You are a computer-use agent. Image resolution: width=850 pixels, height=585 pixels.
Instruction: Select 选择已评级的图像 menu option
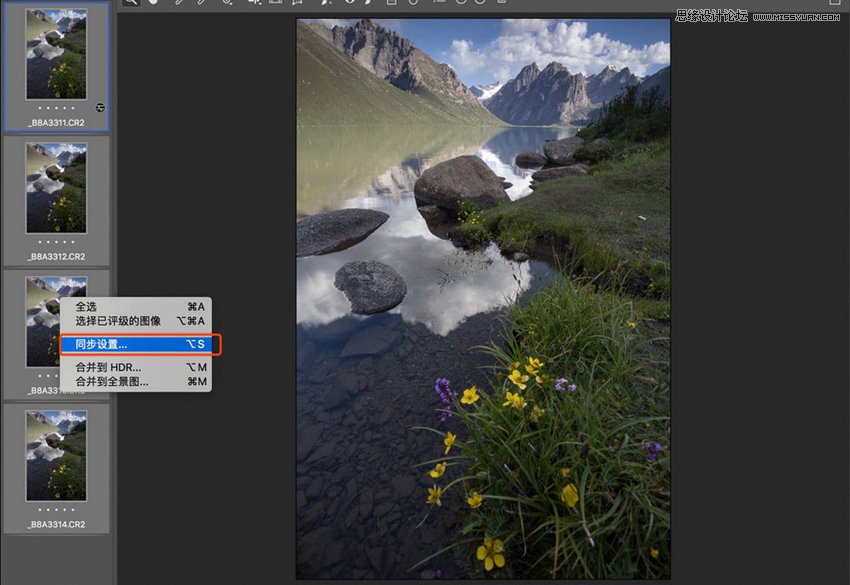tap(120, 321)
